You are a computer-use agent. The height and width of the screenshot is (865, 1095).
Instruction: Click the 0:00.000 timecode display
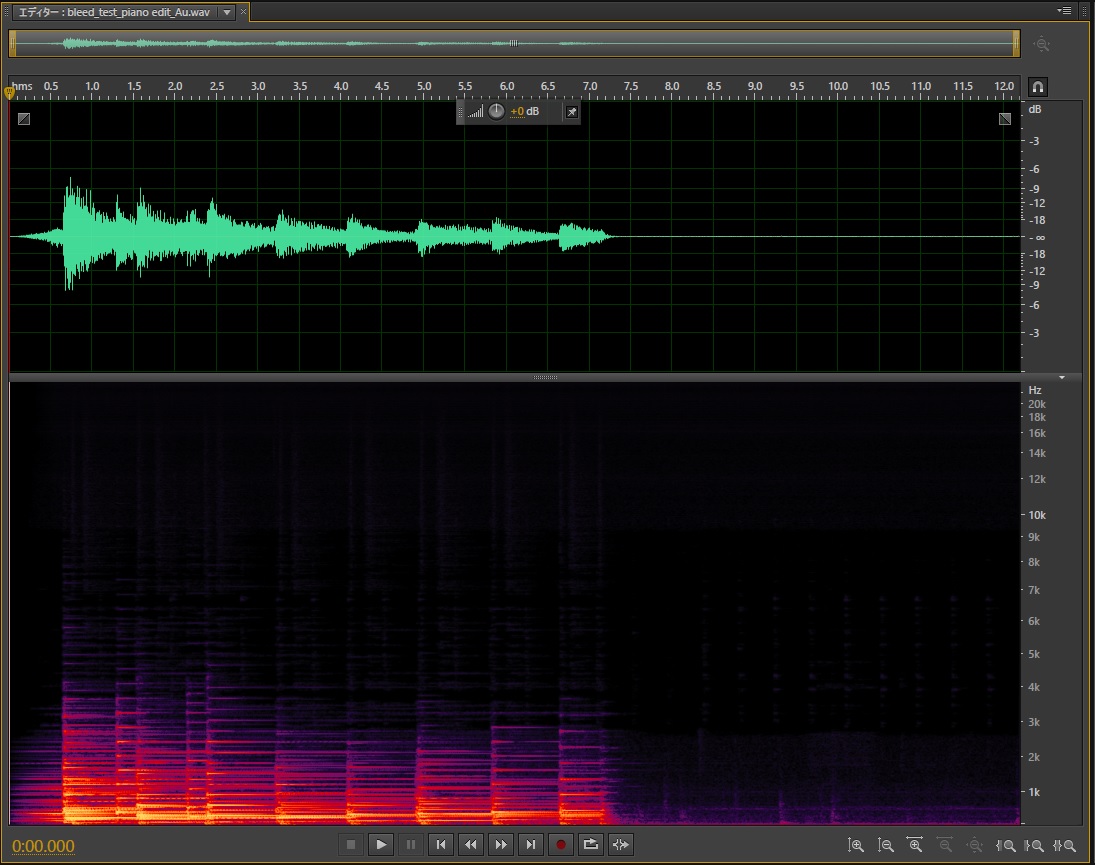click(x=43, y=846)
